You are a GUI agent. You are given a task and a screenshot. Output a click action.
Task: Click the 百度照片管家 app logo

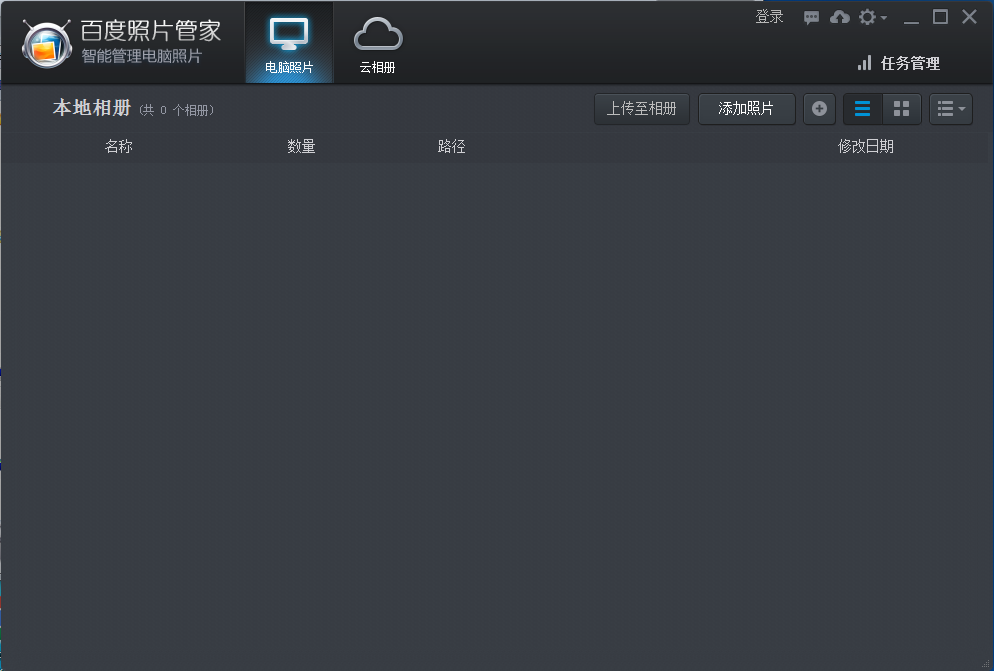46,44
